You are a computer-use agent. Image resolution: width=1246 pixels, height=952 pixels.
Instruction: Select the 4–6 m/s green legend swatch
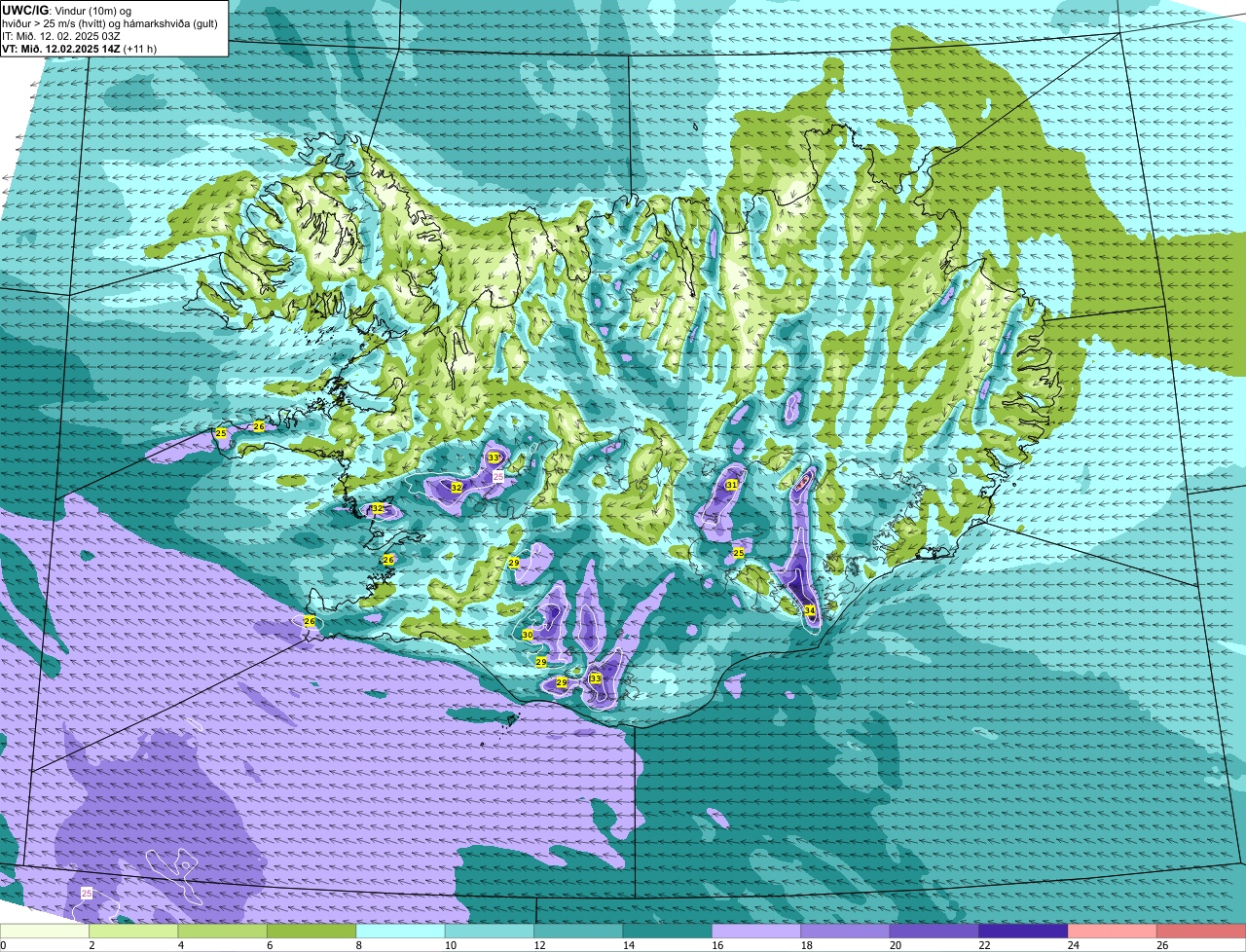coord(223,931)
